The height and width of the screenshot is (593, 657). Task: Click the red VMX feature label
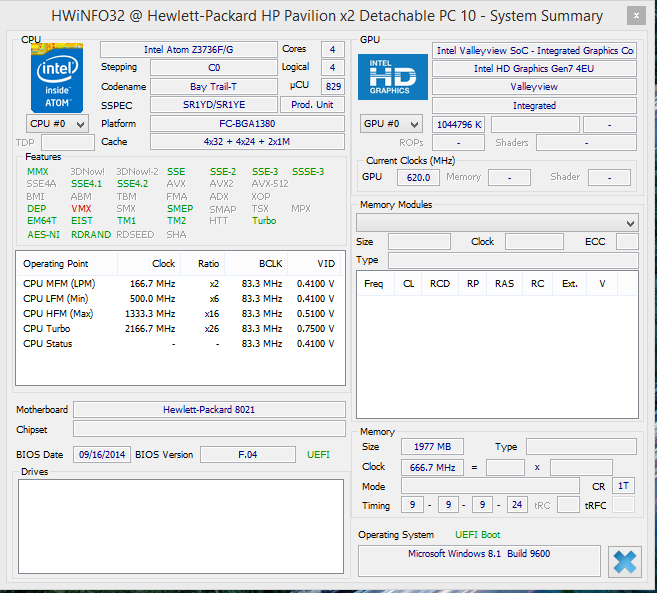81,209
